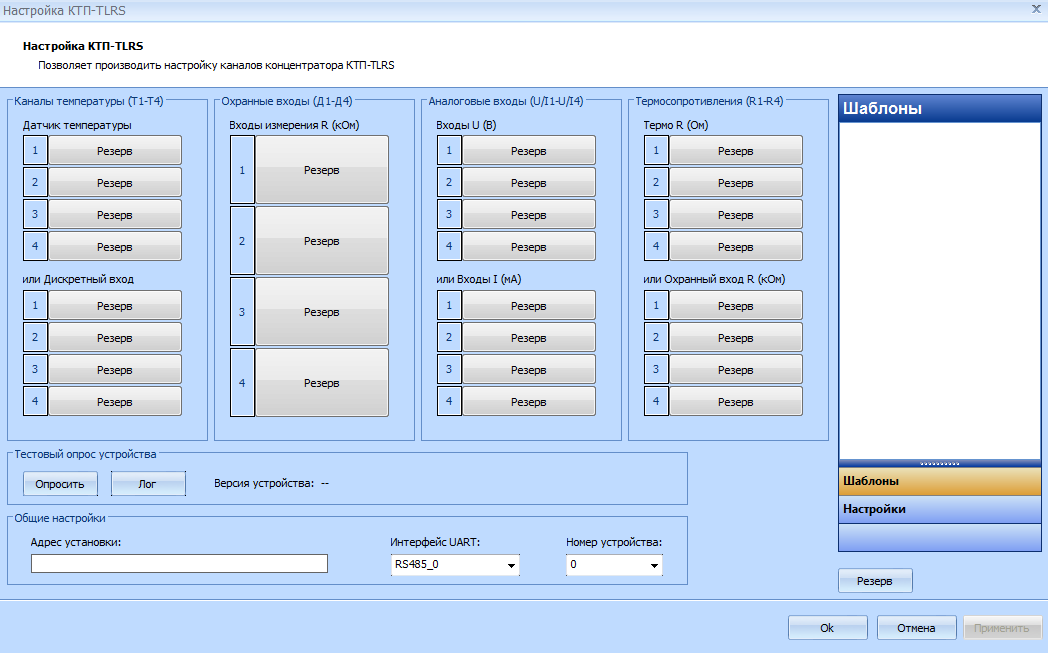1048x653 pixels.
Task: Click the Применить button
Action: tap(1002, 628)
